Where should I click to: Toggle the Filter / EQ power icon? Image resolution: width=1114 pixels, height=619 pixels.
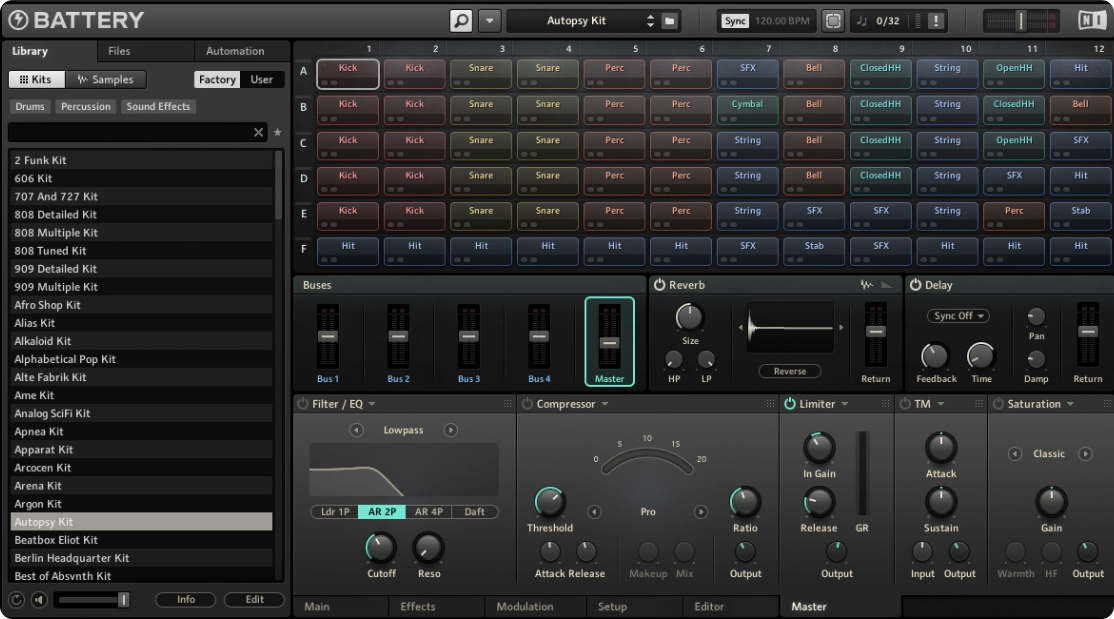pos(303,404)
